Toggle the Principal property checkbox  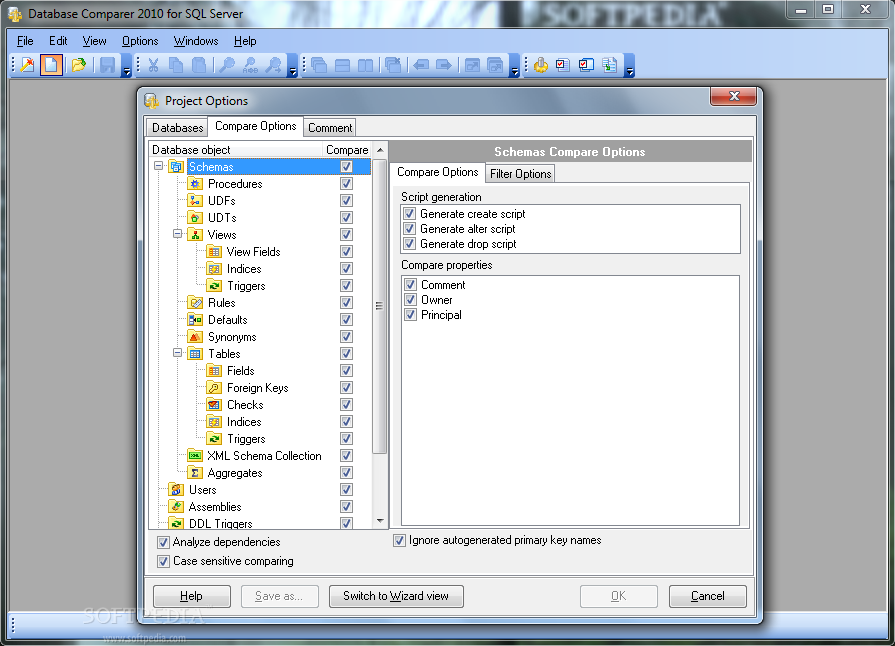(410, 315)
